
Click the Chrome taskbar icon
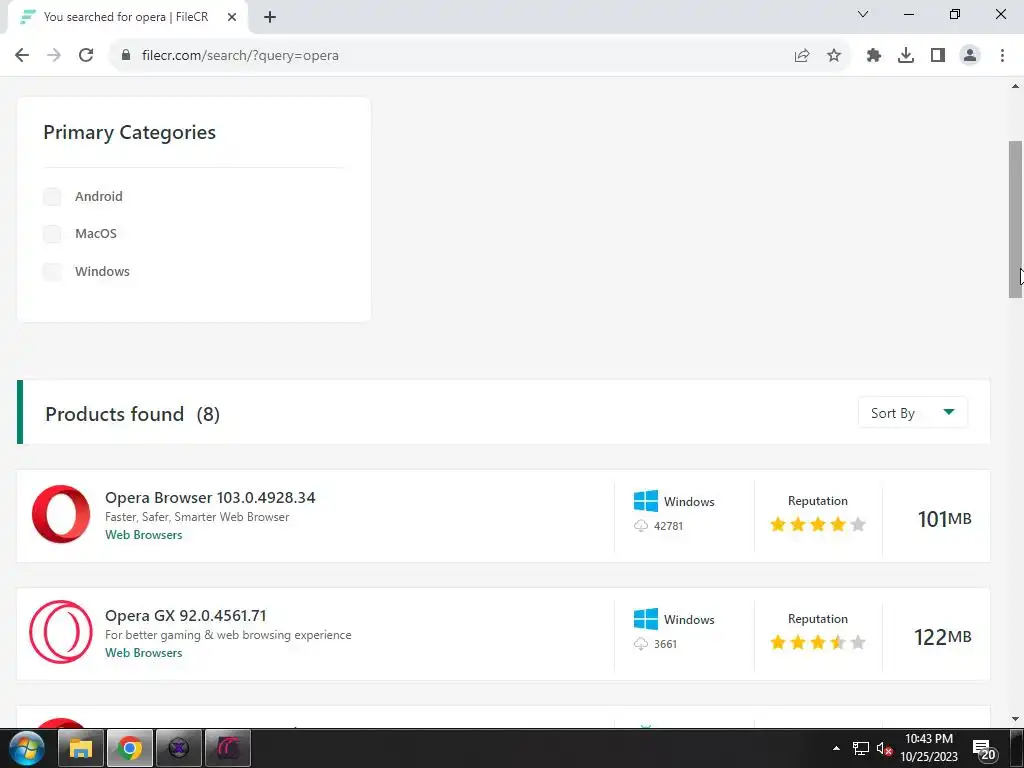pos(129,748)
